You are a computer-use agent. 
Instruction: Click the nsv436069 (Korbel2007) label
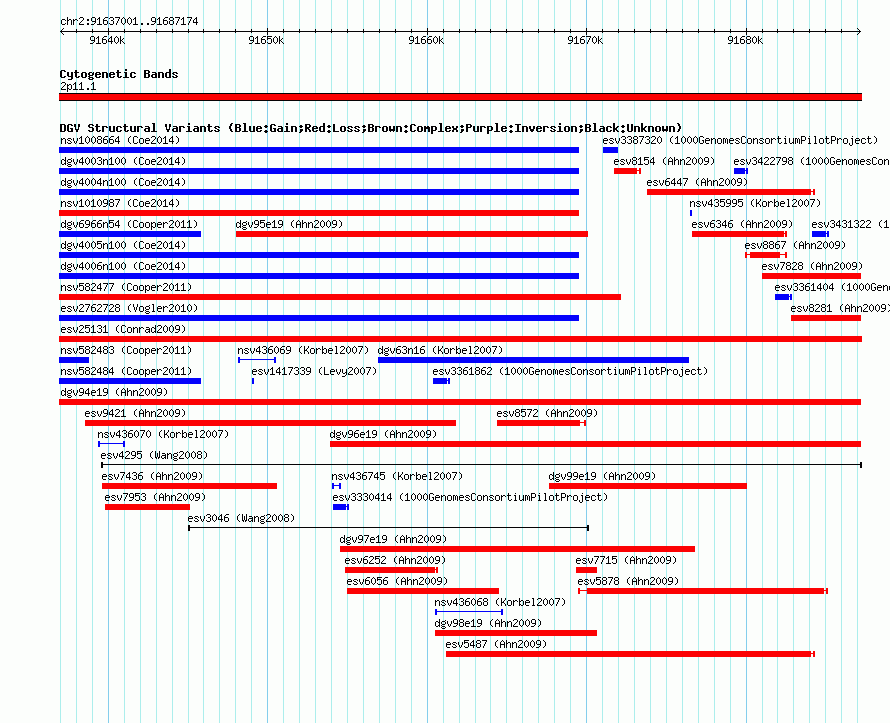303,350
